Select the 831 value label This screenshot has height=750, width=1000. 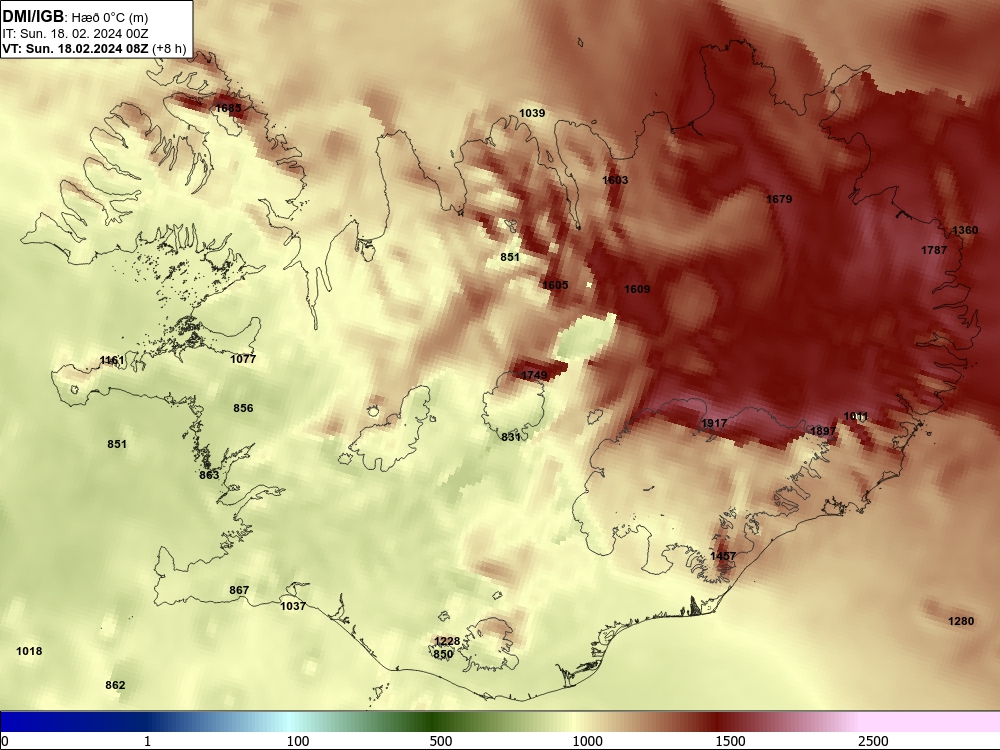point(511,437)
